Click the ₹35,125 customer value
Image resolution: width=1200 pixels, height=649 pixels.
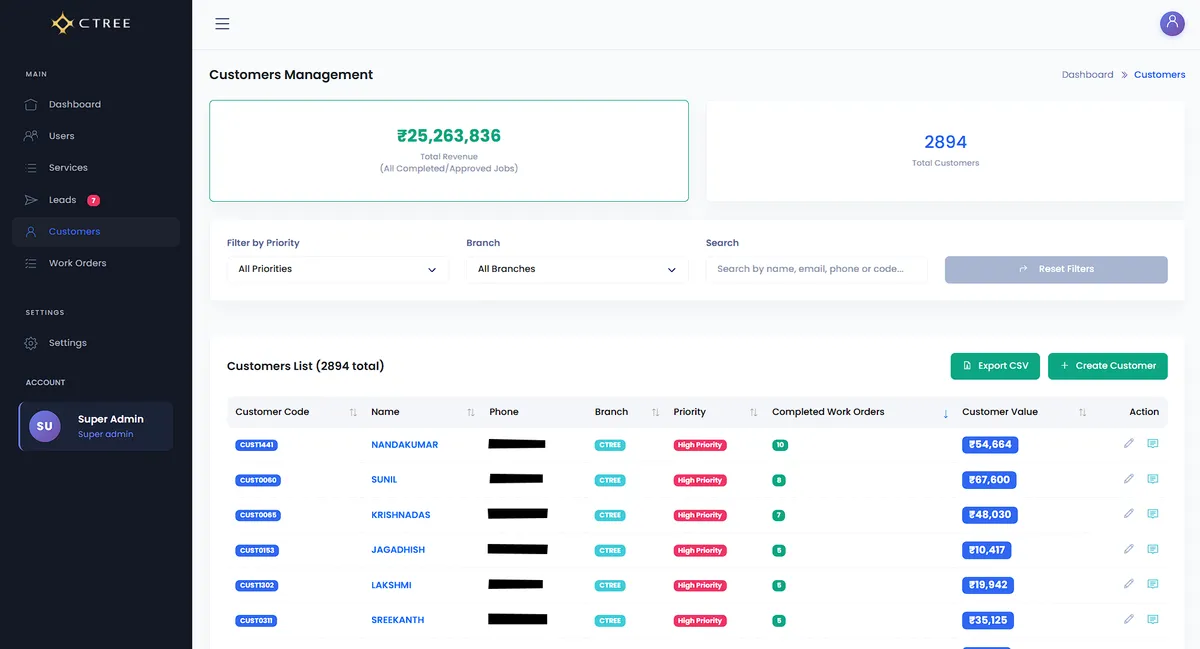(988, 620)
